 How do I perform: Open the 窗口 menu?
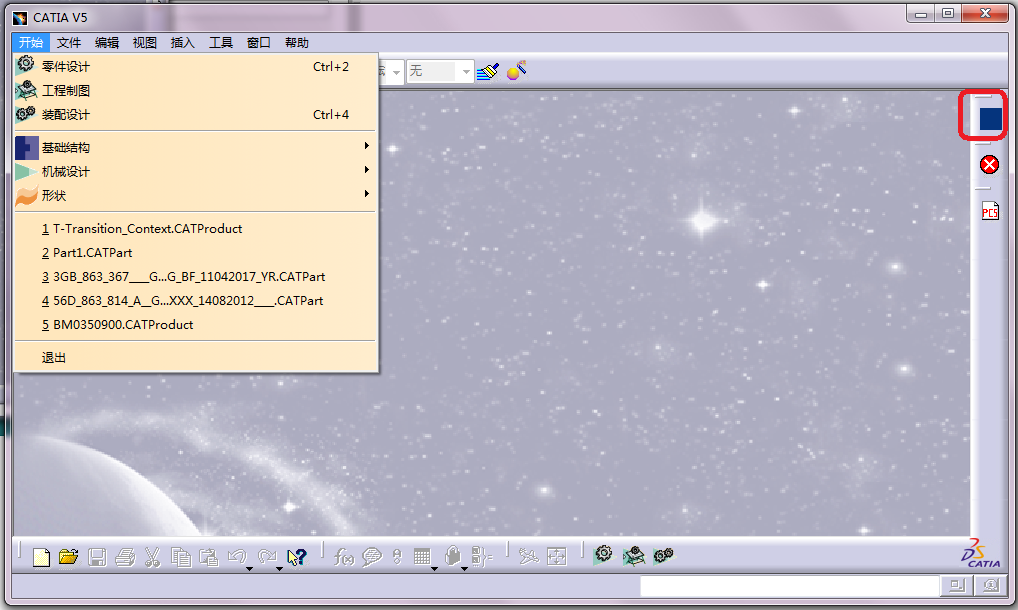point(258,43)
